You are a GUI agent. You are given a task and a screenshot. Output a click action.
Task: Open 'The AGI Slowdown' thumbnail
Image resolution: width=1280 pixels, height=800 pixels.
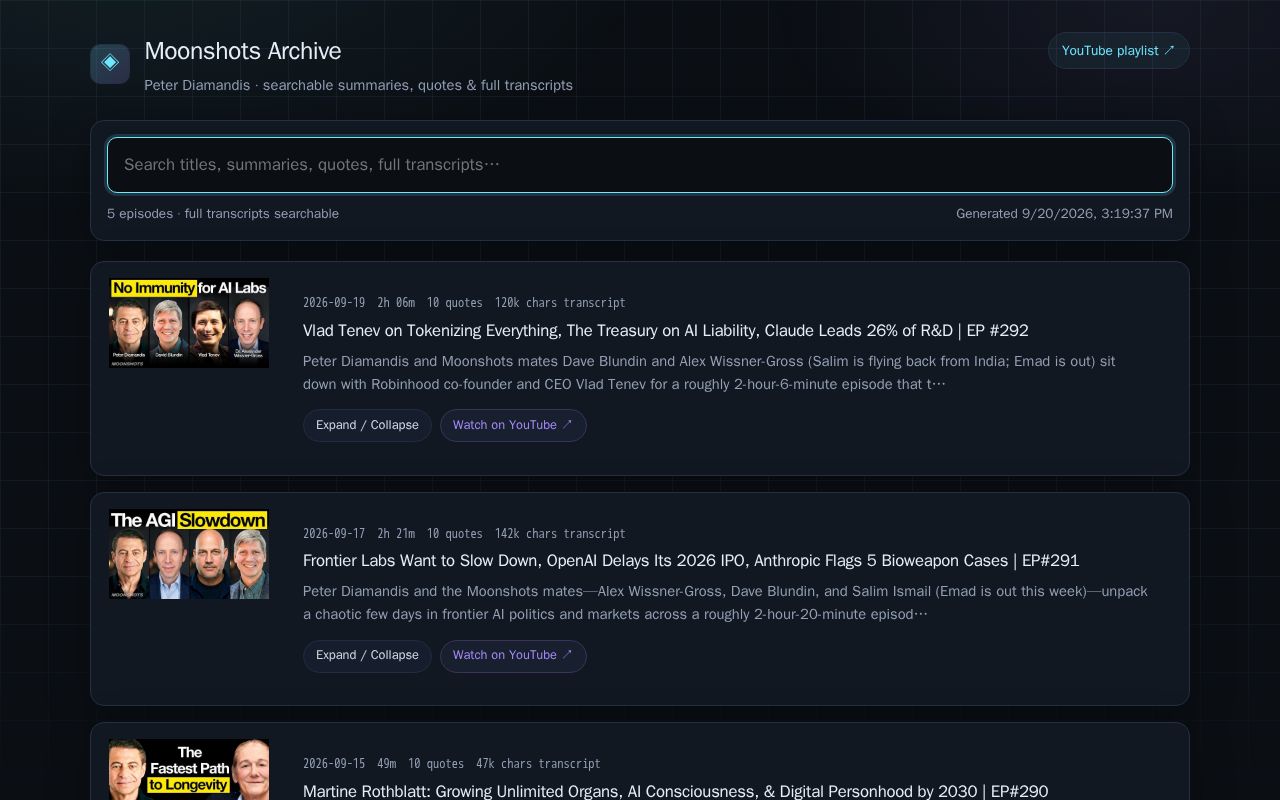tap(189, 554)
